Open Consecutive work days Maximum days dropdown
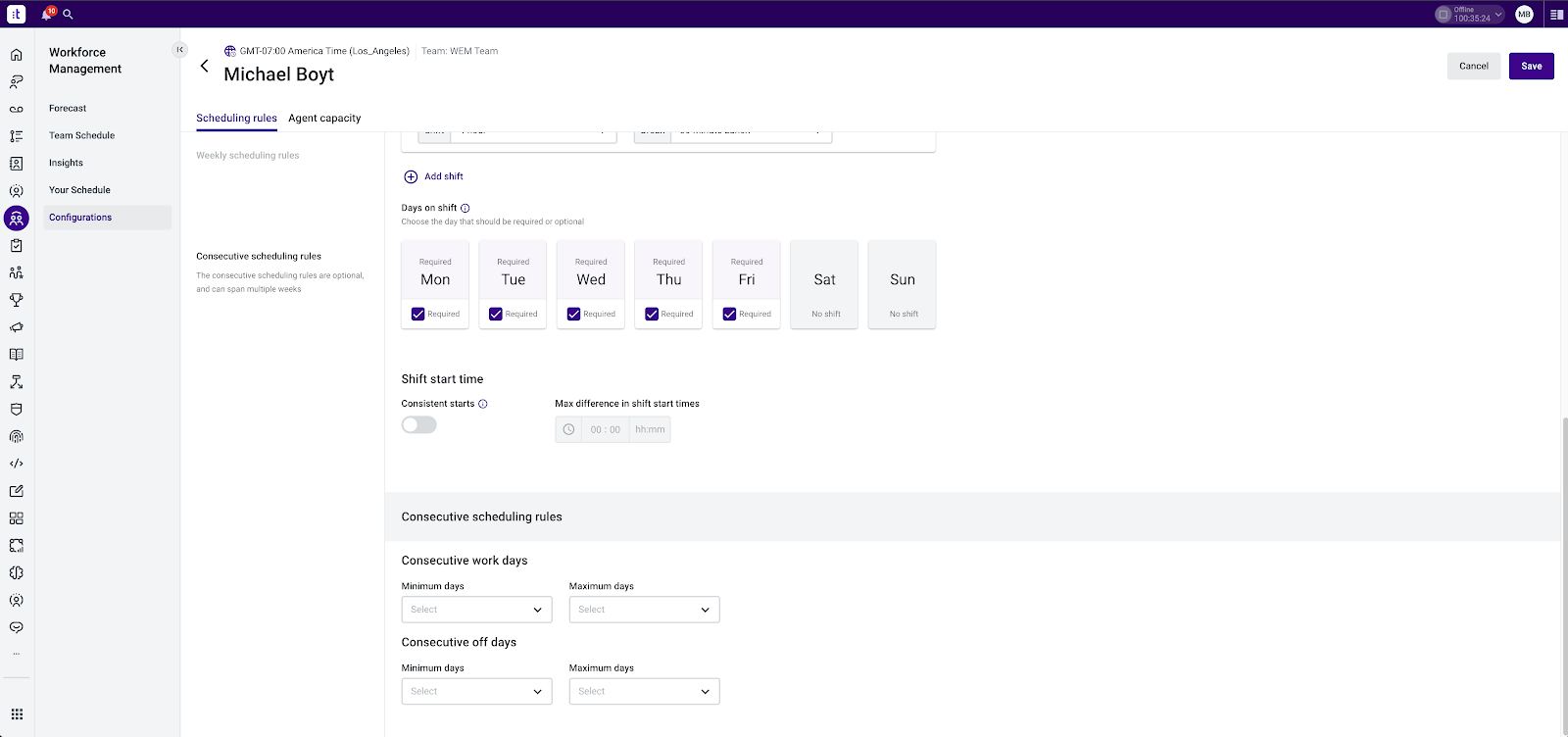Image resolution: width=1568 pixels, height=737 pixels. 645,610
